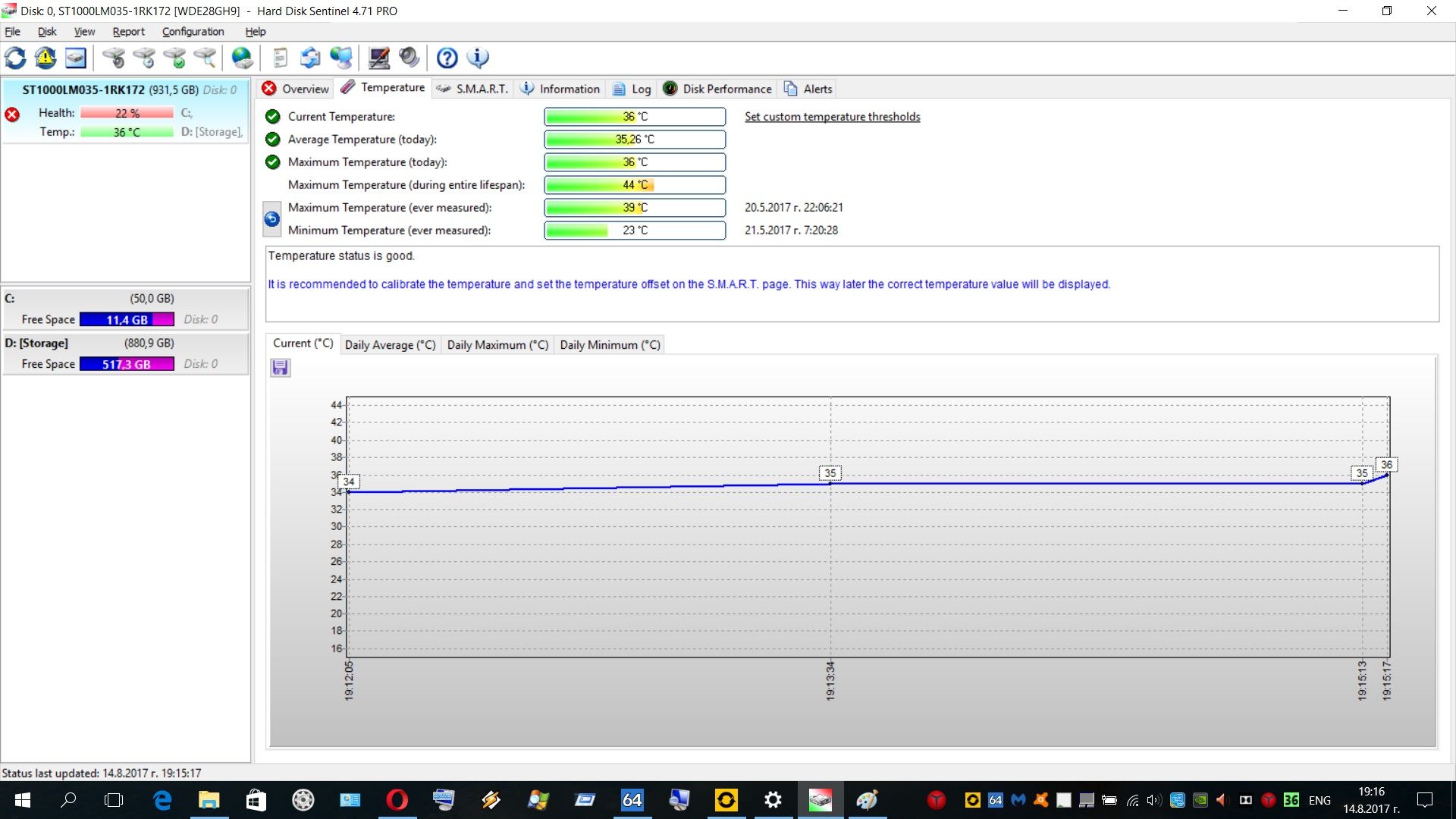Click the 22 % health bar
Viewport: 1456px width, 819px height.
(127, 113)
